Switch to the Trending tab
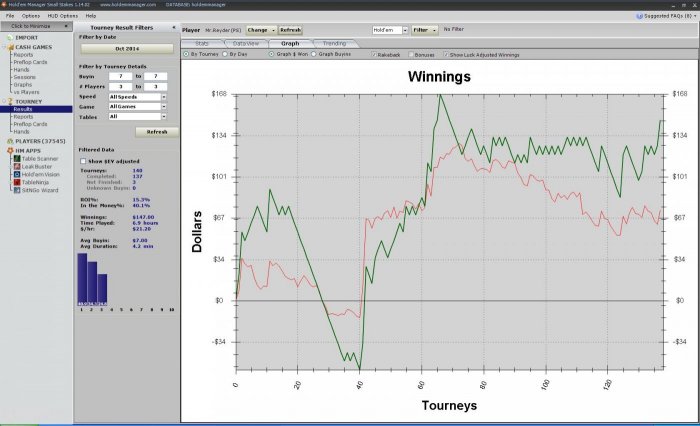700x426 pixels. point(334,43)
